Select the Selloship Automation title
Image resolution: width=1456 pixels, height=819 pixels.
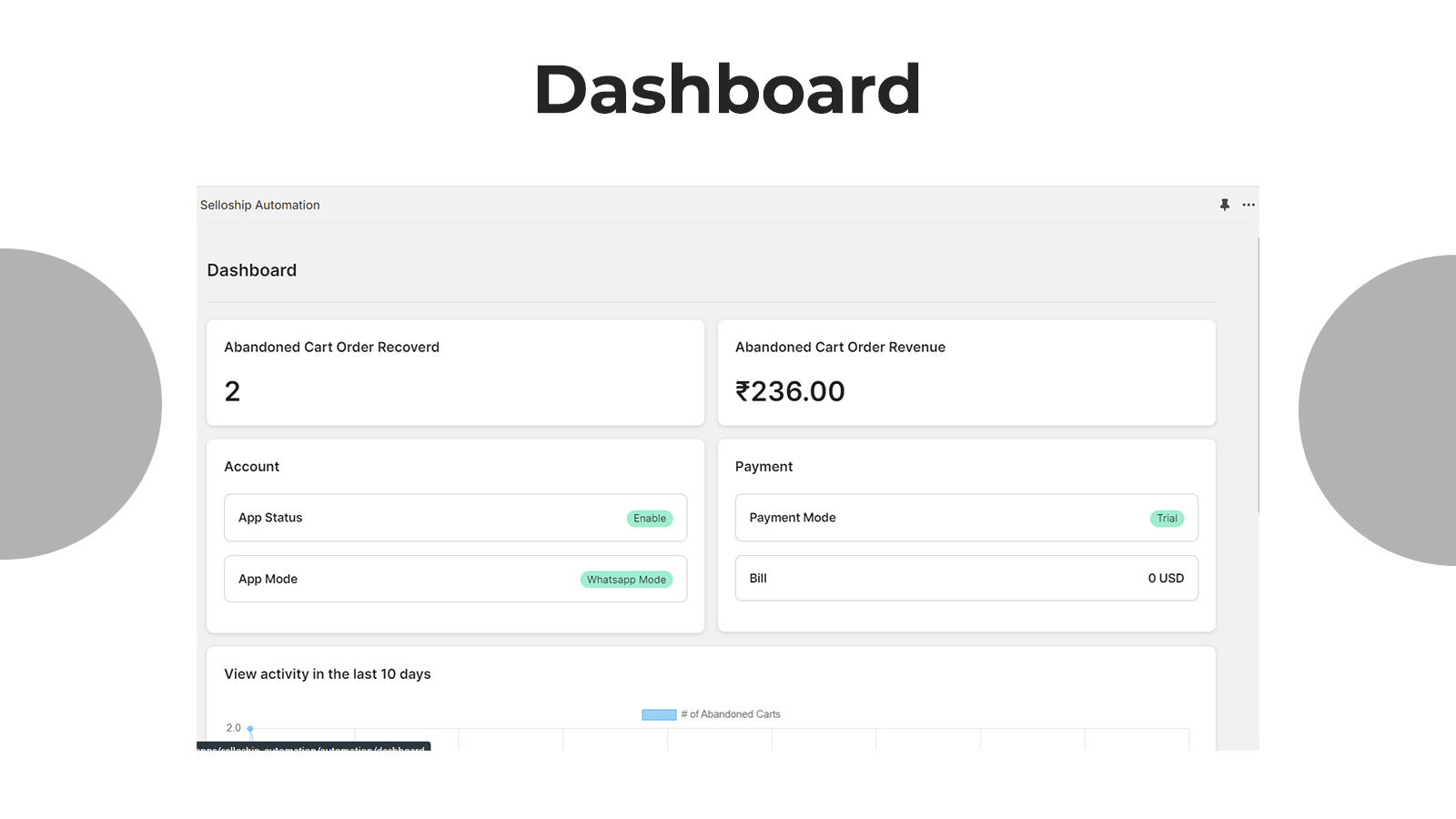coord(259,205)
